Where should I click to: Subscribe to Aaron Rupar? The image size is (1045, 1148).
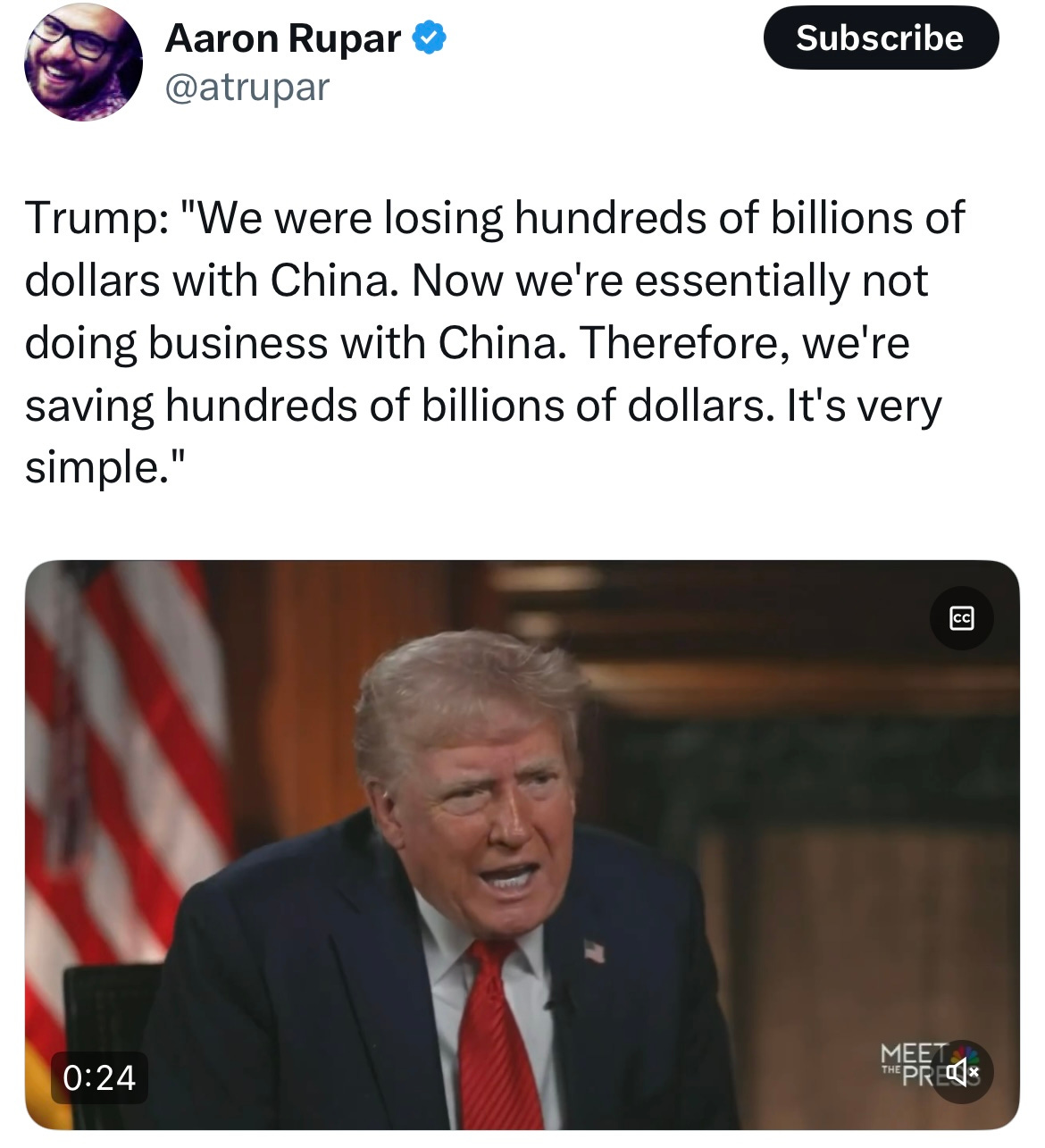coord(880,38)
